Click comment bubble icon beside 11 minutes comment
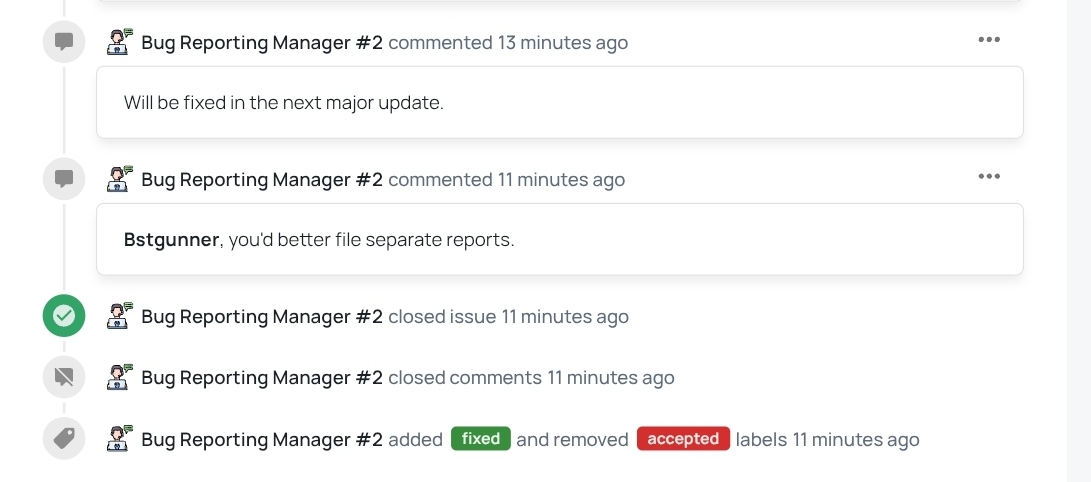 point(64,179)
